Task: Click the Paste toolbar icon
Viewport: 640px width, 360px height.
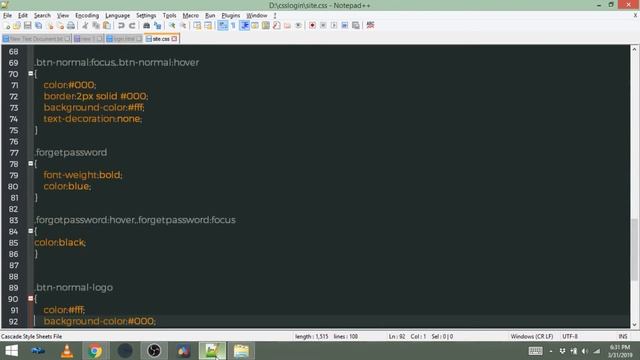Action: pos(107,26)
